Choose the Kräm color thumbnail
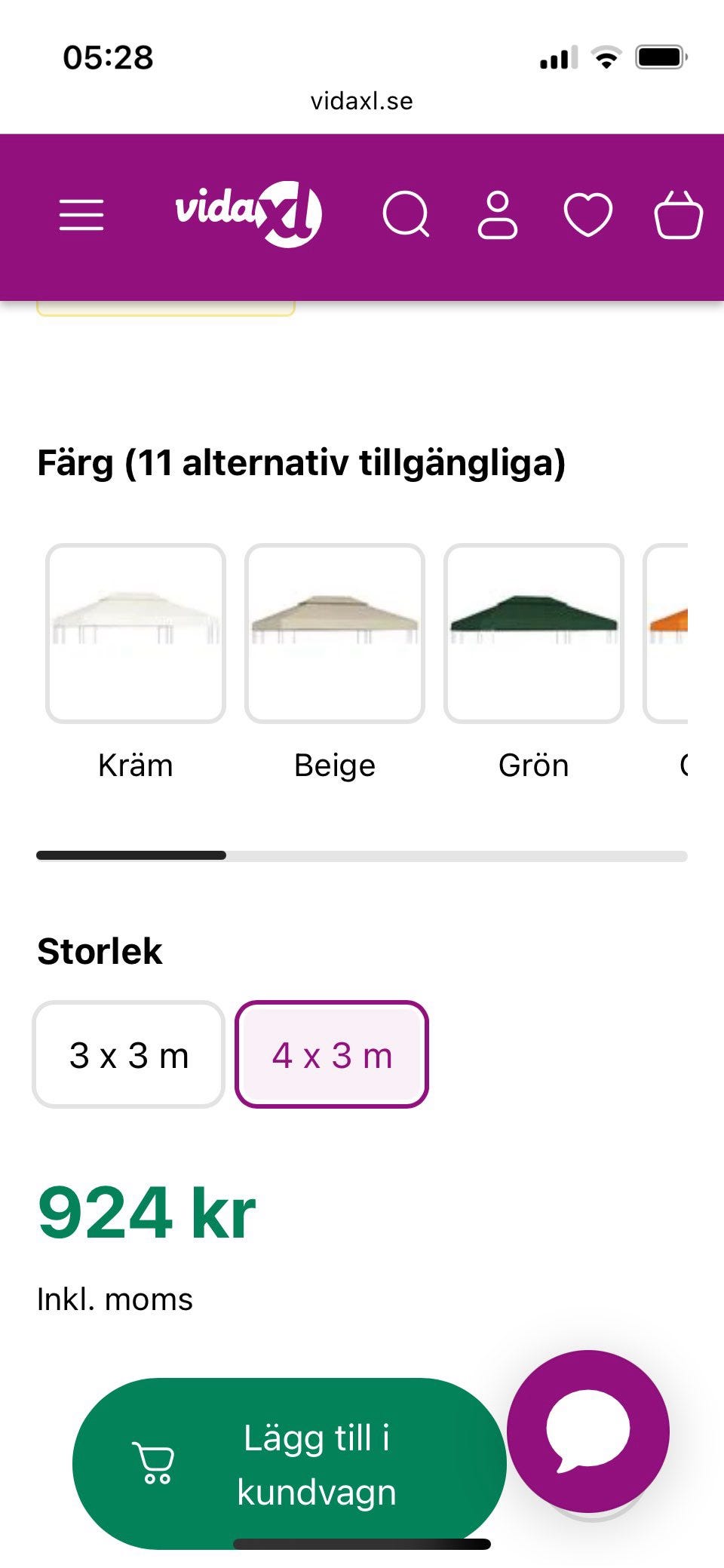The width and height of the screenshot is (724, 1568). point(136,634)
